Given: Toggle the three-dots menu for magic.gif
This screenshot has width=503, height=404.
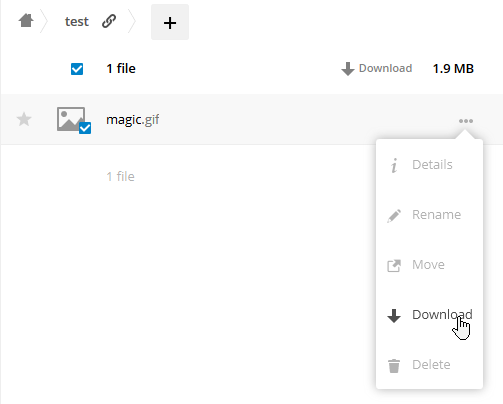Looking at the screenshot, I should (x=466, y=121).
